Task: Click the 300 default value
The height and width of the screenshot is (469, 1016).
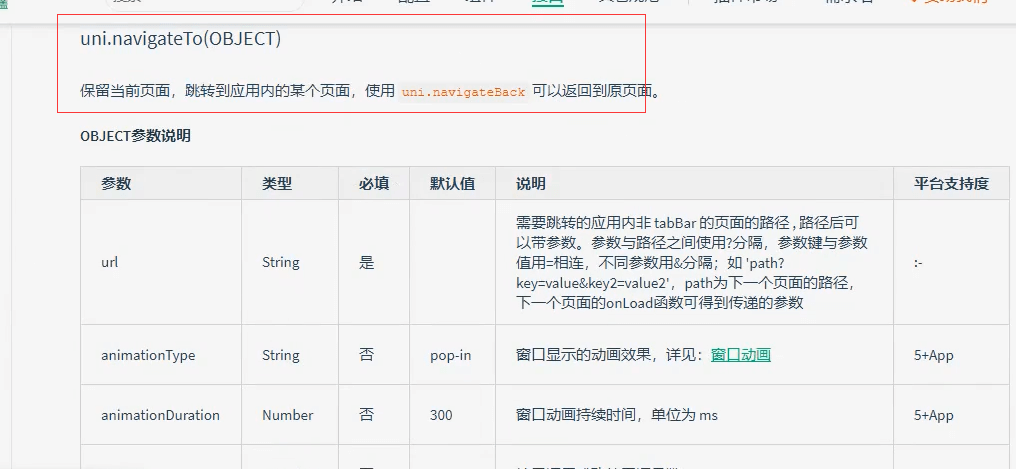Action: coord(441,415)
